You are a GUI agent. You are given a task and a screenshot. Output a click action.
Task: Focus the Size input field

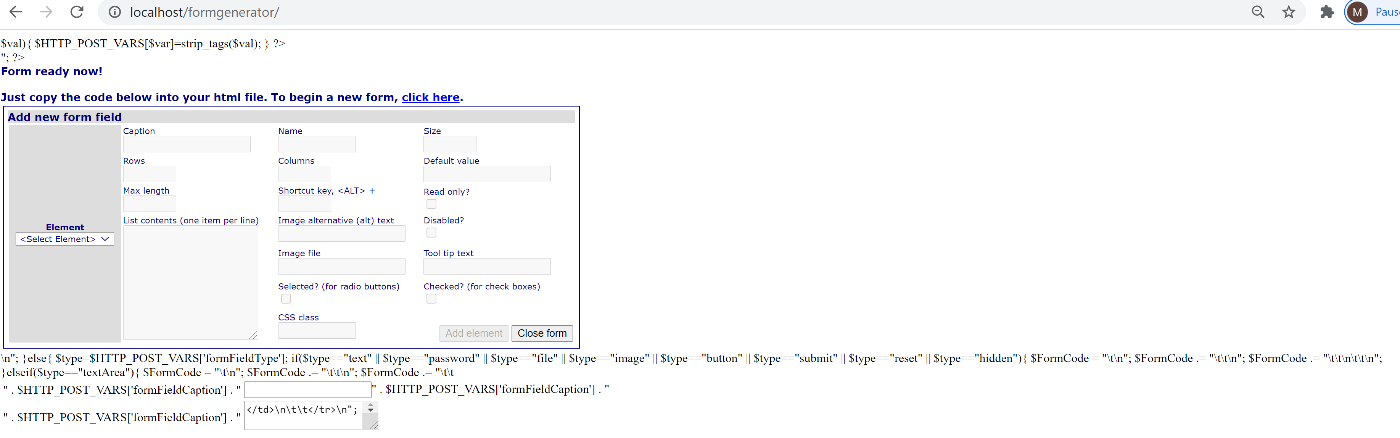[x=450, y=145]
